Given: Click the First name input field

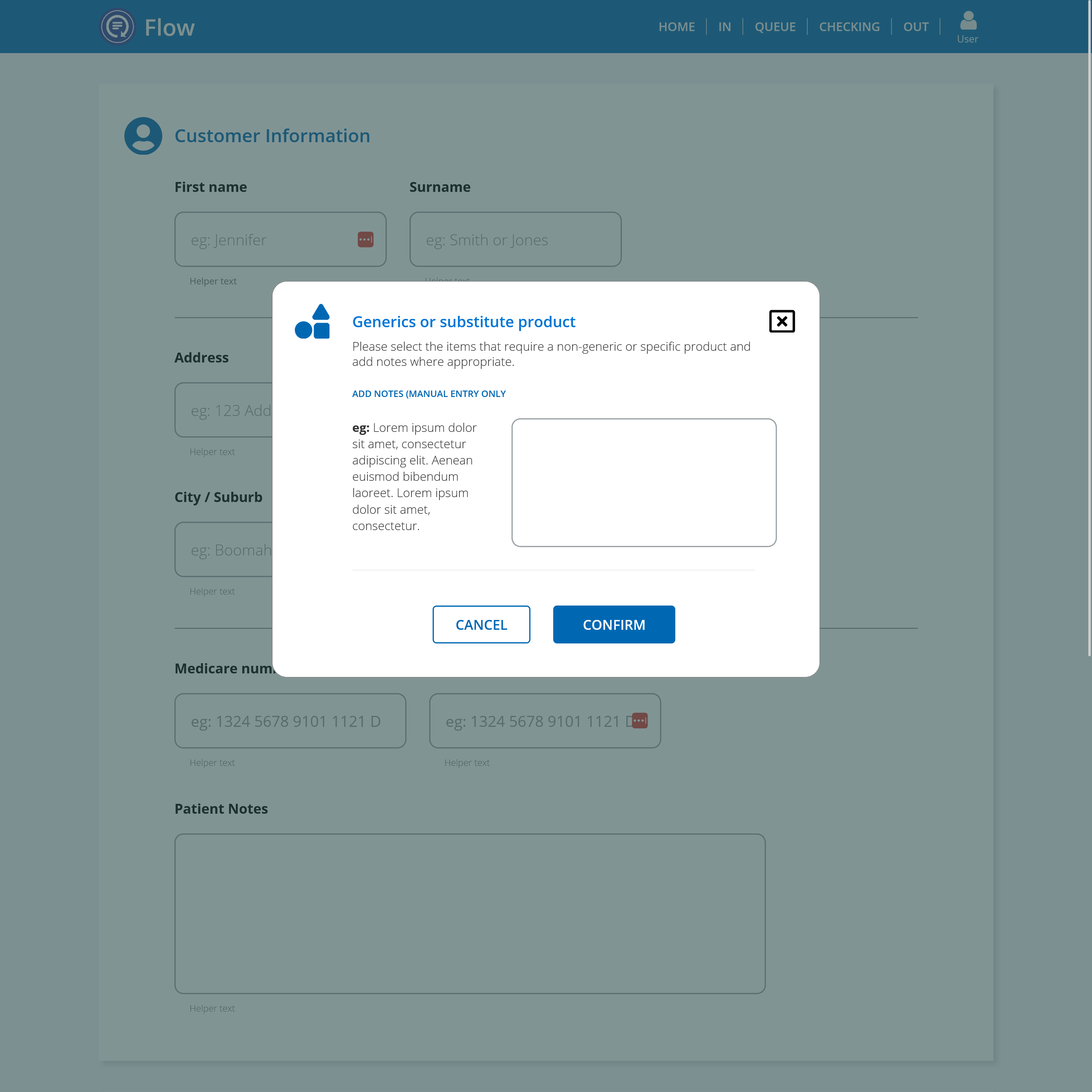Looking at the screenshot, I should coord(280,239).
